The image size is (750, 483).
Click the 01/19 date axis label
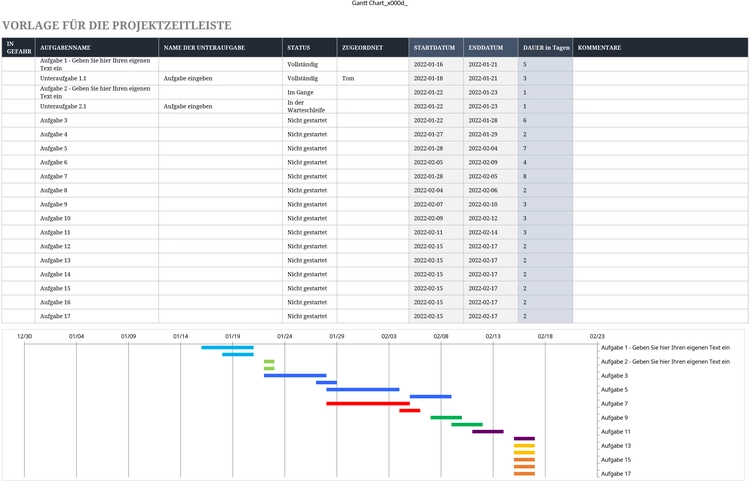232,336
